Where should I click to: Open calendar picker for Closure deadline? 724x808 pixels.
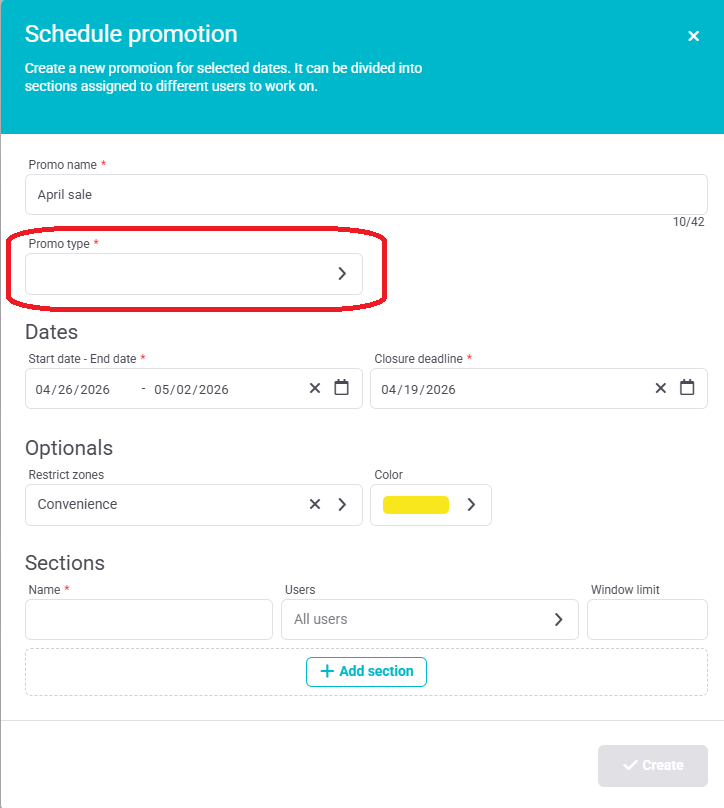coord(687,388)
